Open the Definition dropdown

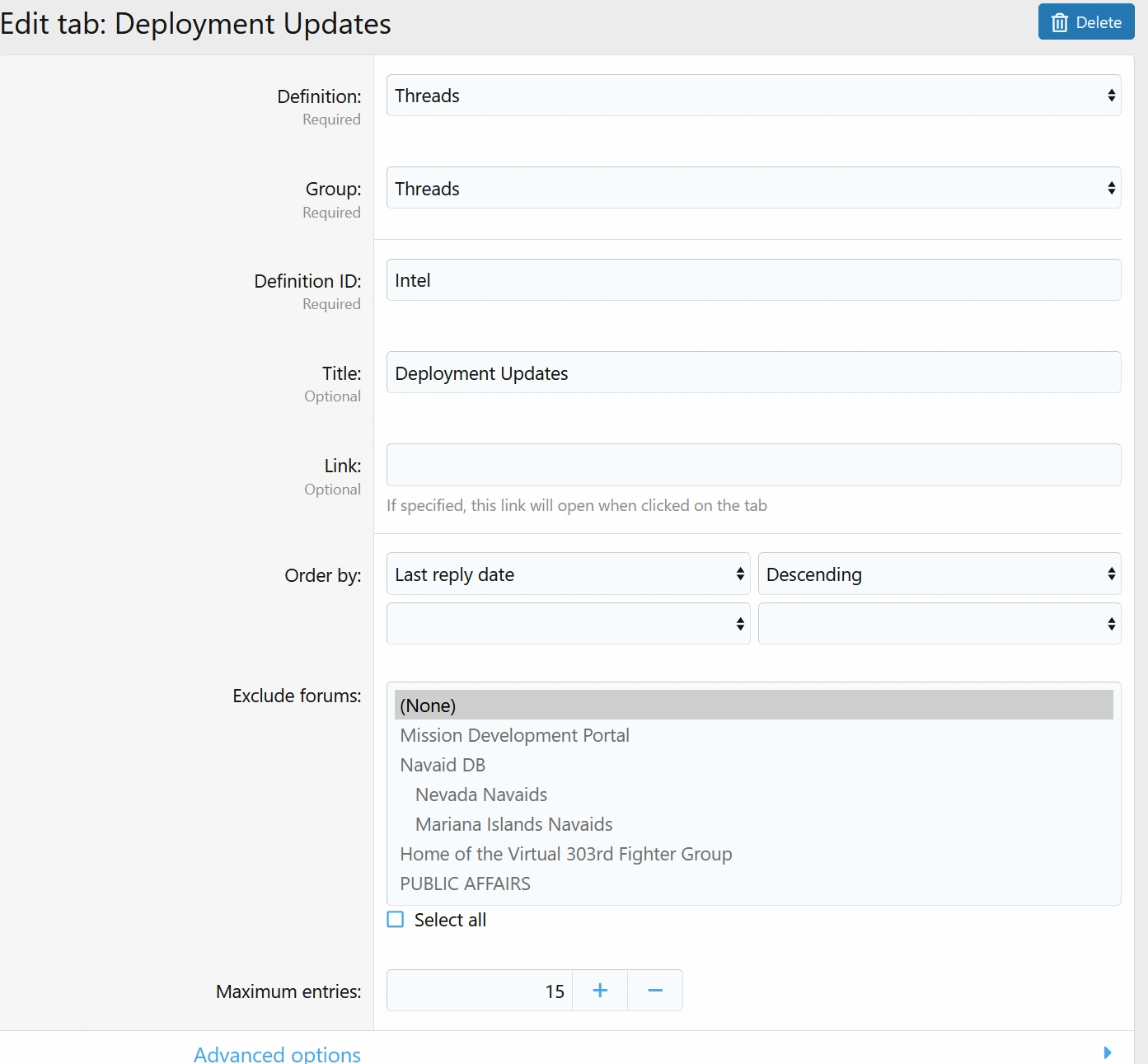tap(752, 96)
